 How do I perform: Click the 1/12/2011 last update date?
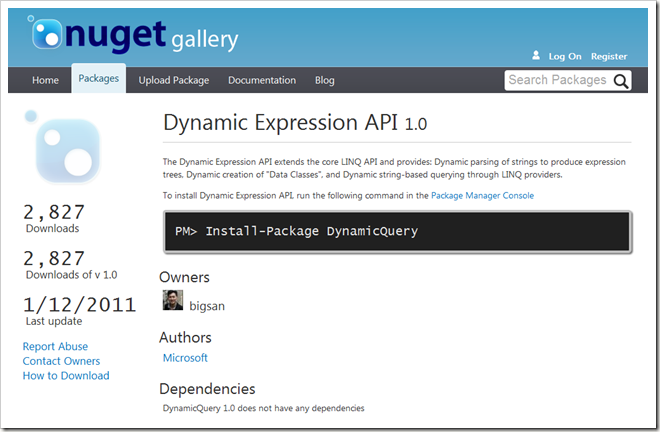pyautogui.click(x=80, y=305)
